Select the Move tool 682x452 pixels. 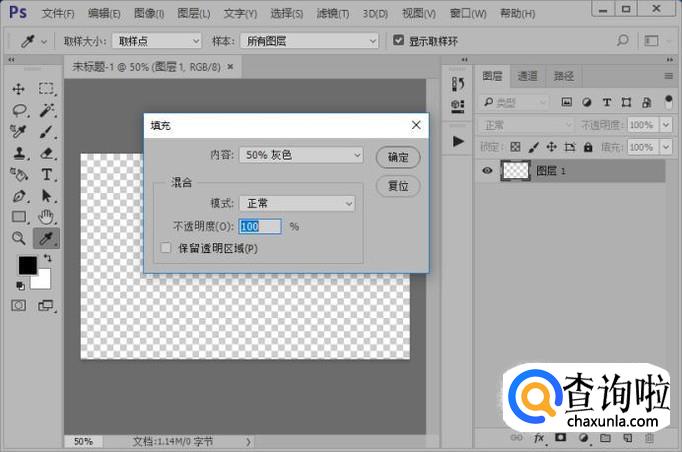pos(18,89)
